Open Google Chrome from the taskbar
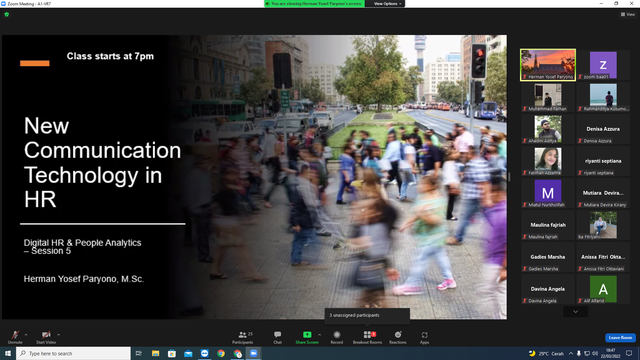The width and height of the screenshot is (640, 360). tap(221, 353)
